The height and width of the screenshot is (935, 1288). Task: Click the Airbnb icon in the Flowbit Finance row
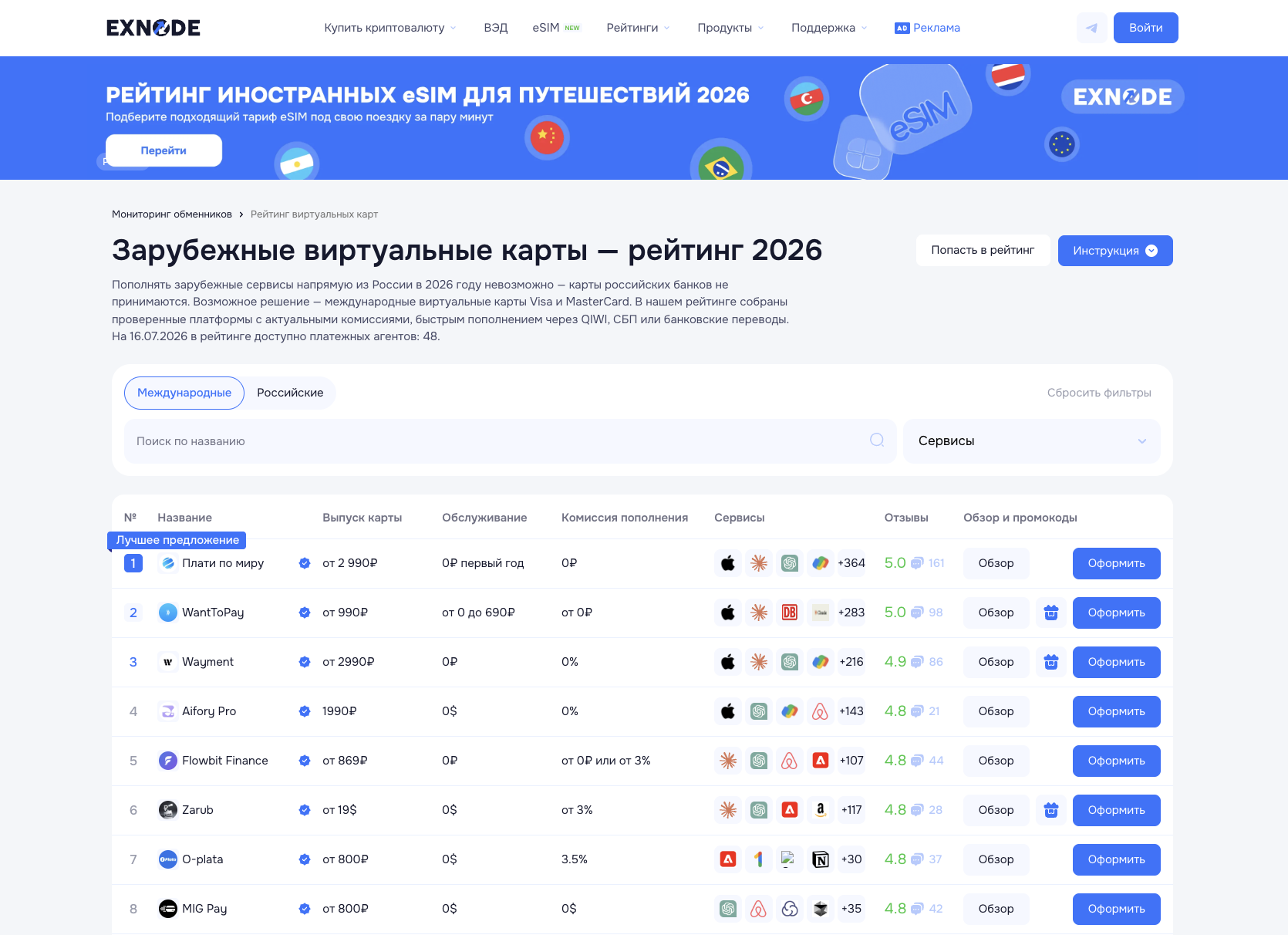pyautogui.click(x=790, y=761)
